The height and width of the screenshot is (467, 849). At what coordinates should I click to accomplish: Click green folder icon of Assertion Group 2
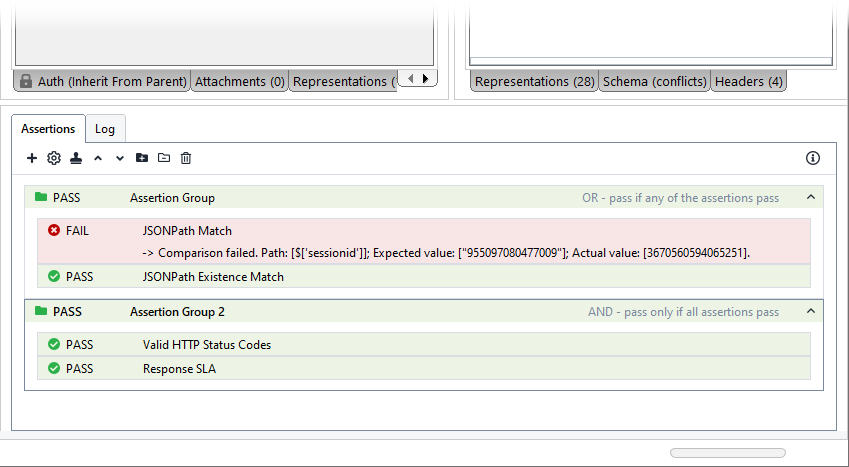[41, 310]
